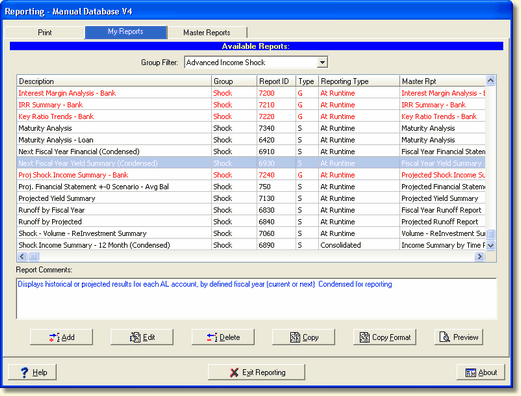The image size is (521, 396).
Task: Select Shock Income Summary - 12 Month (Condensed)
Action: tap(251, 245)
